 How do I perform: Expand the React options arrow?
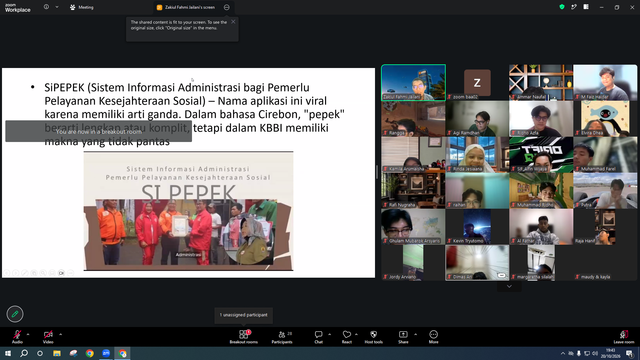[356, 334]
